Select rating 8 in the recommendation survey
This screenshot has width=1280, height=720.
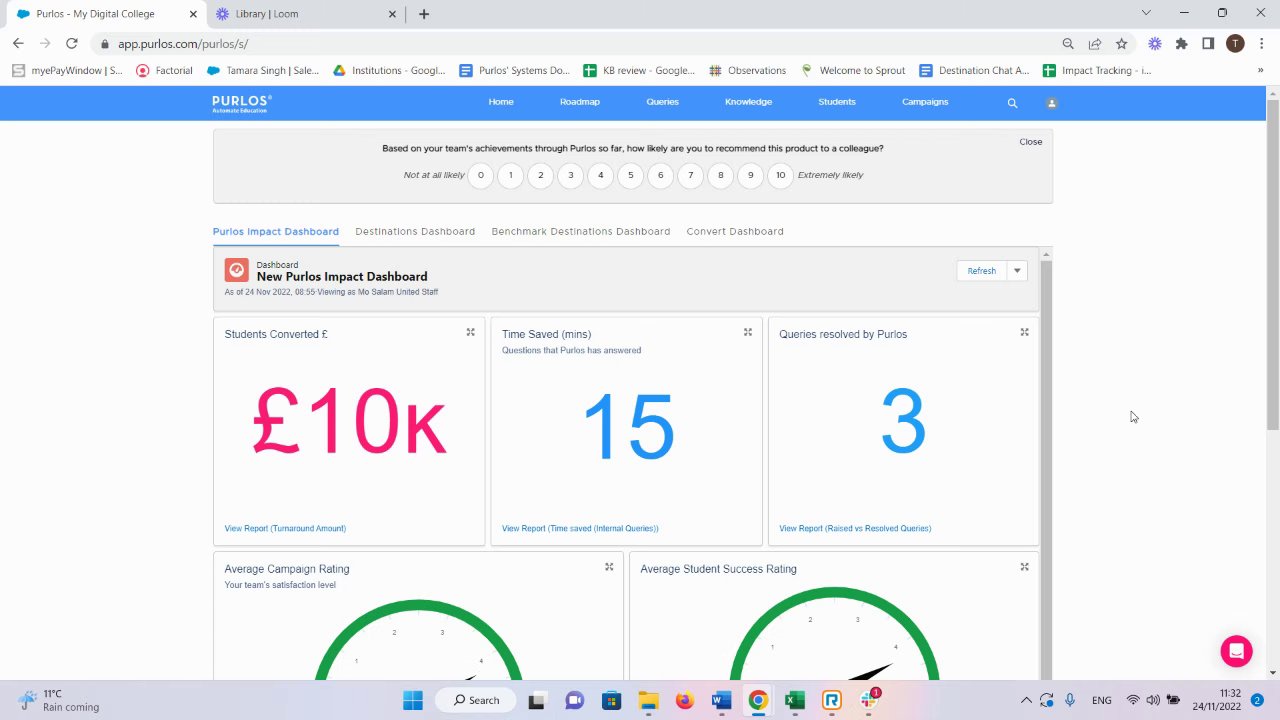tap(720, 175)
